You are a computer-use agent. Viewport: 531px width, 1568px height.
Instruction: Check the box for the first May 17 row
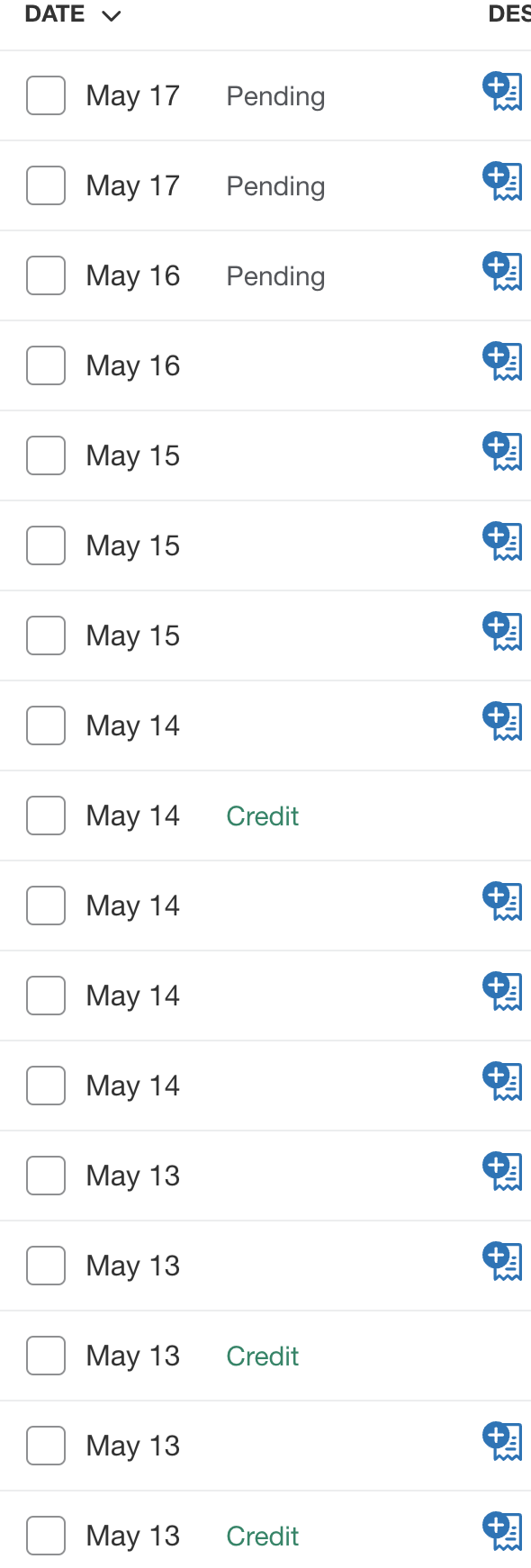[x=46, y=95]
